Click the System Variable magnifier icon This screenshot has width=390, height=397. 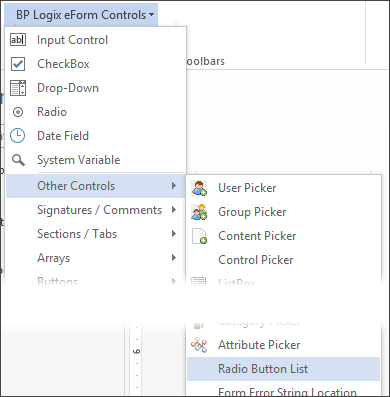18,160
